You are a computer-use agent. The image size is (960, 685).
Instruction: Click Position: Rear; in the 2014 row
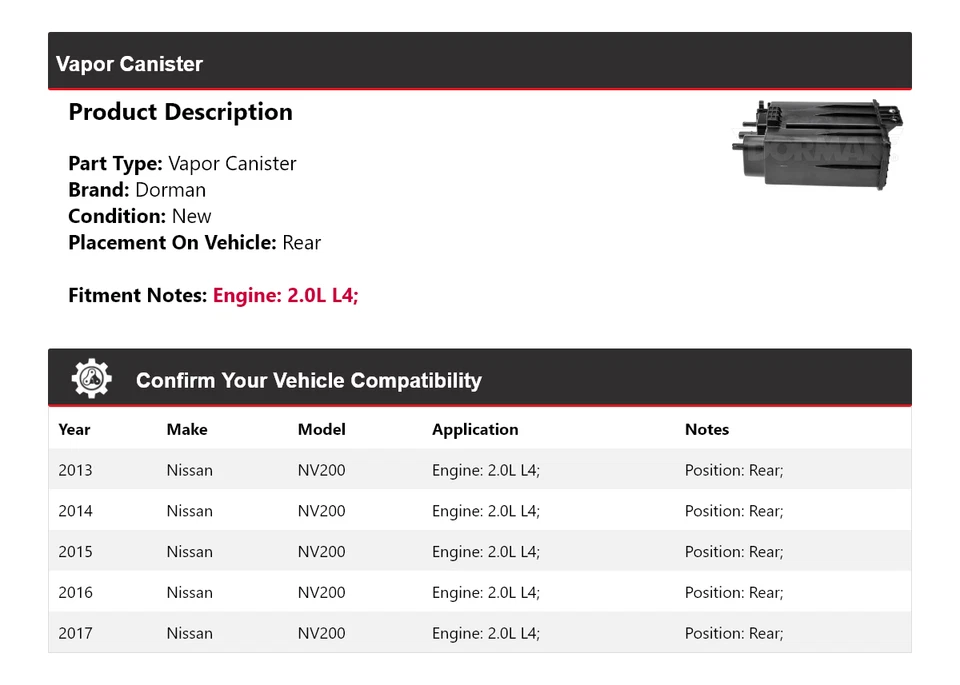click(734, 511)
